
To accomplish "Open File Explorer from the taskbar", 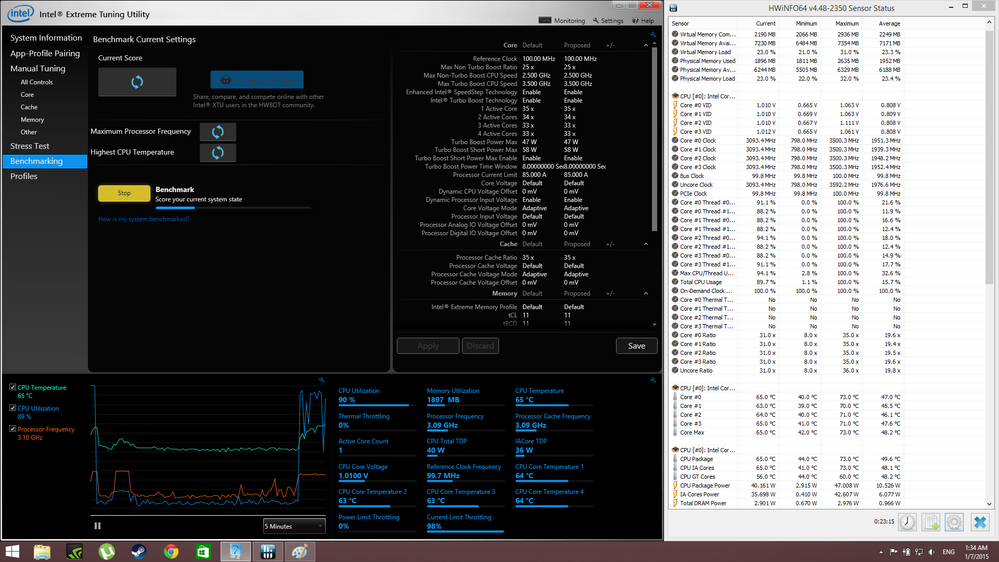I will pos(42,552).
